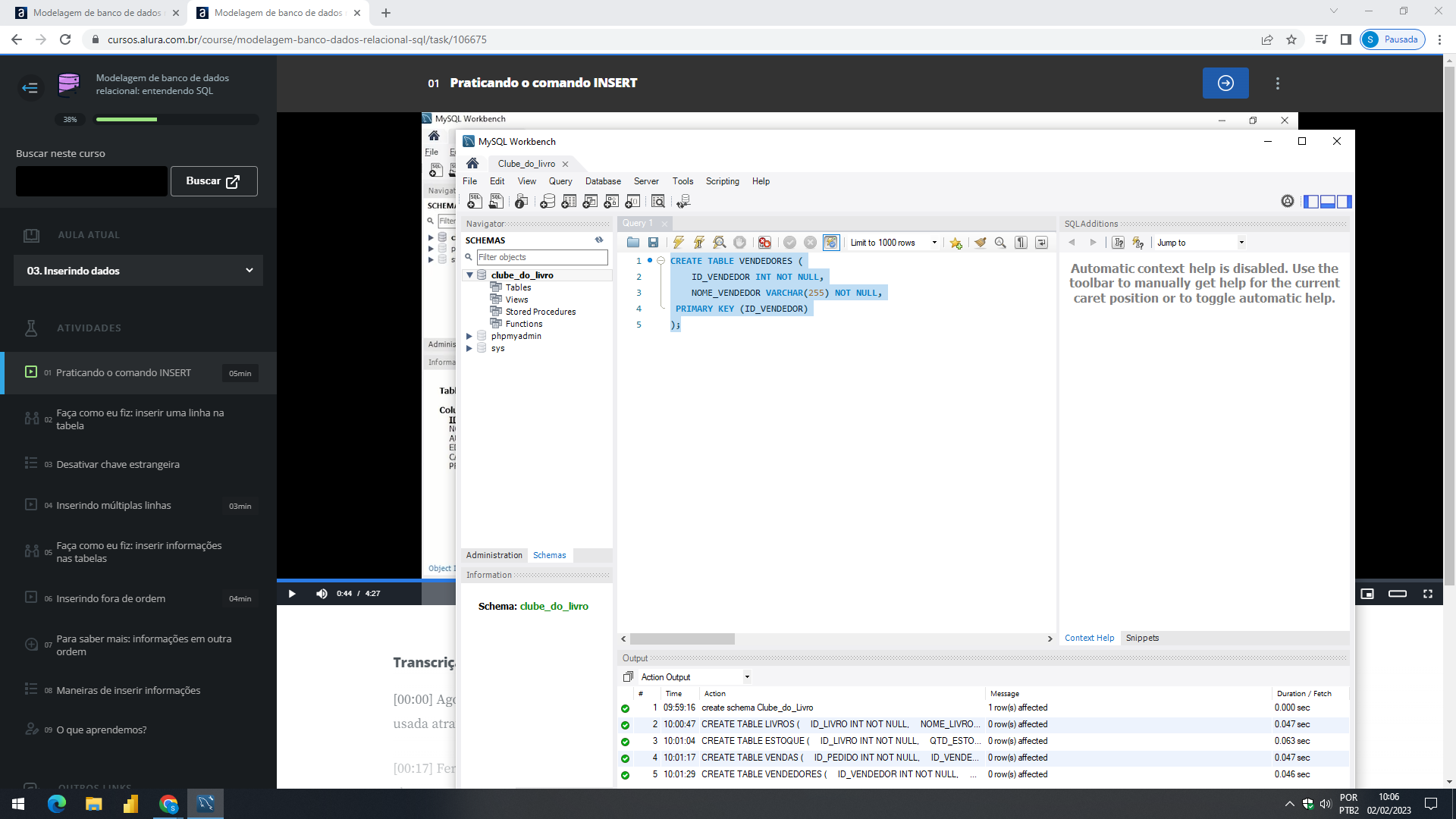Screen dimensions: 1456x819
Task: Click the Filter objects search field
Action: point(541,257)
